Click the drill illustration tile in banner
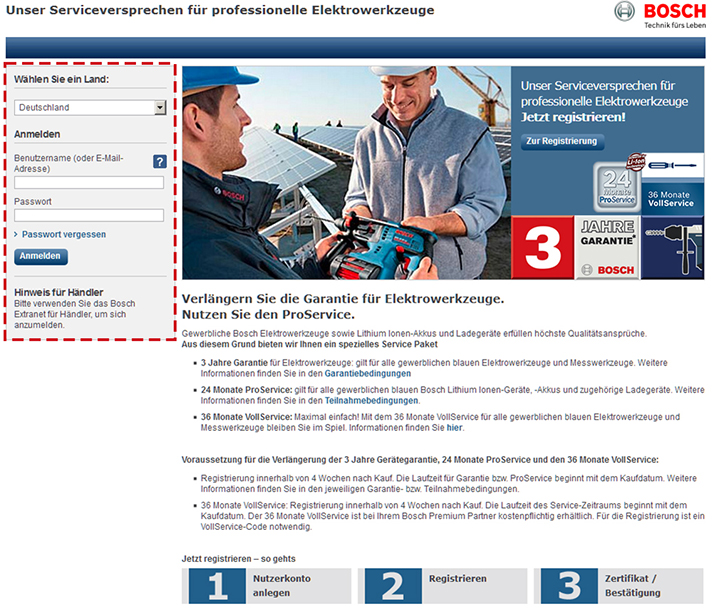Screen dimensions: 712x611 point(673,246)
